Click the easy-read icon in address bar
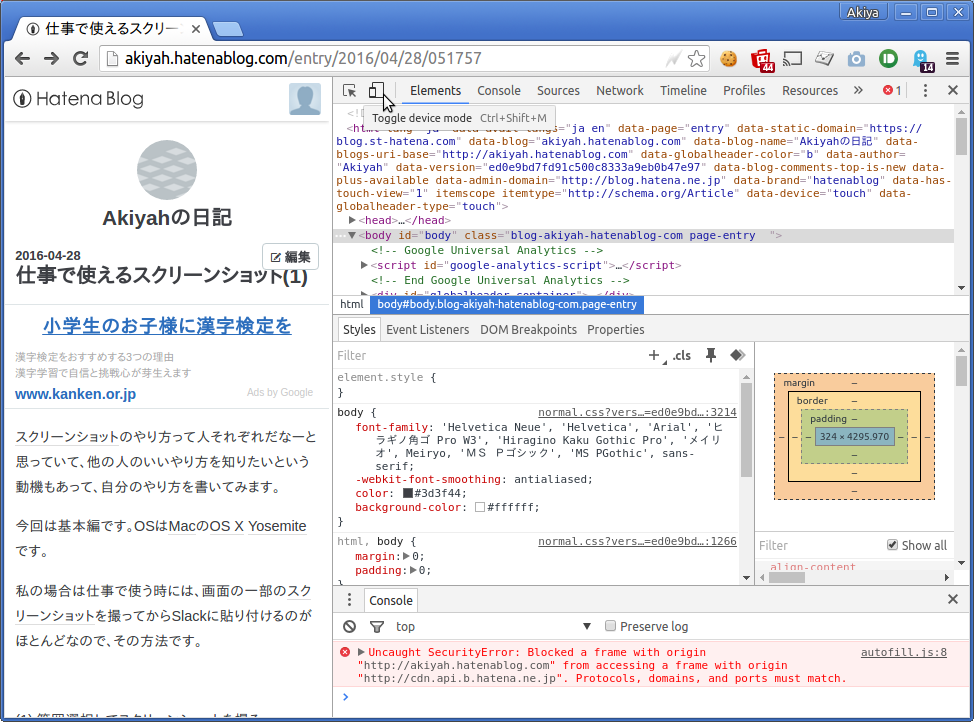 click(x=673, y=58)
